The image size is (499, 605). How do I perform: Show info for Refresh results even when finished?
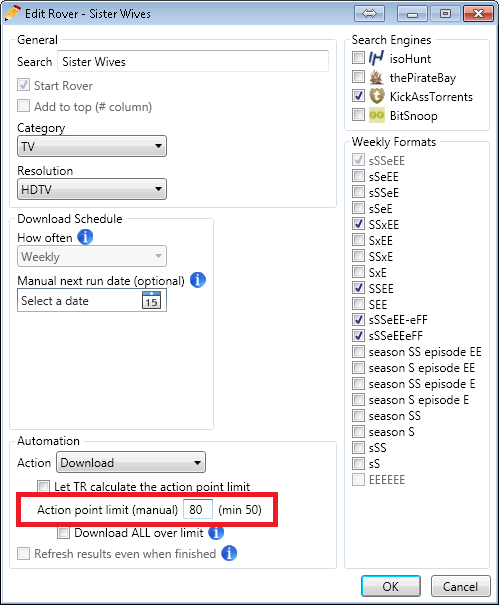click(x=229, y=553)
